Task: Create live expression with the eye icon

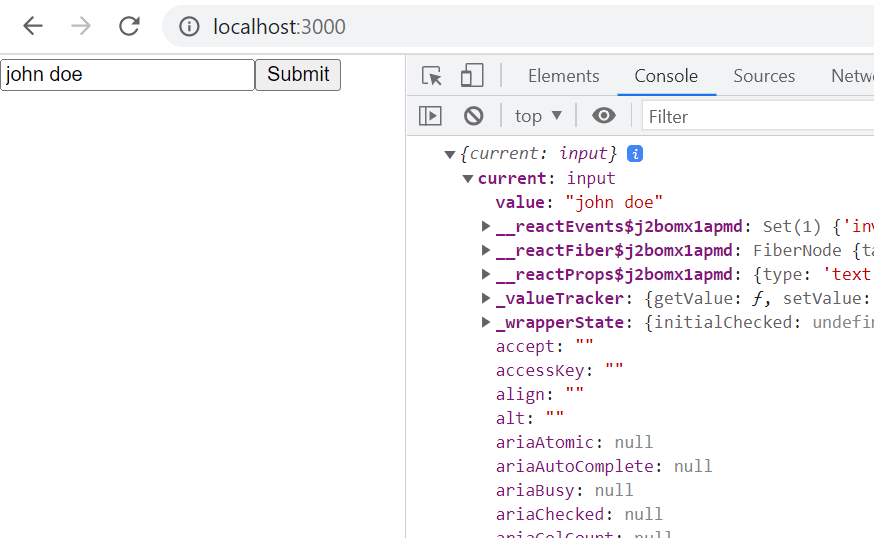Action: point(604,115)
